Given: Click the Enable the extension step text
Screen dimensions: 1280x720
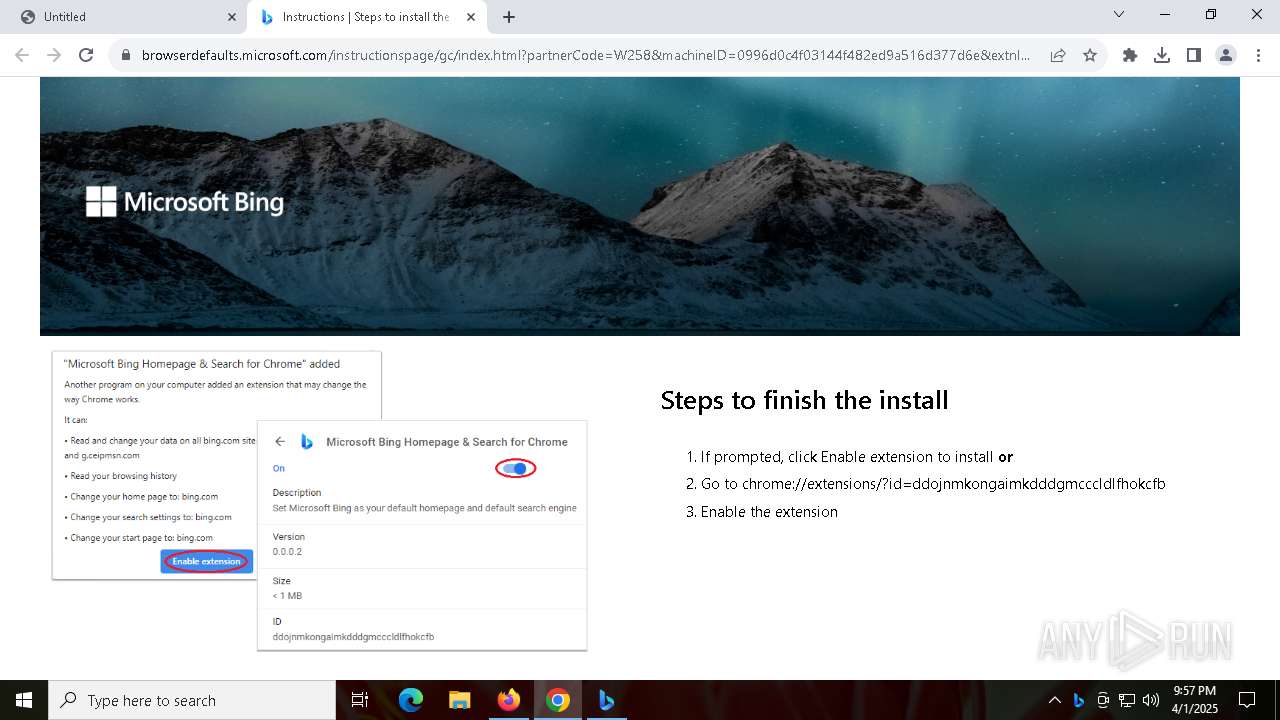Looking at the screenshot, I should (x=769, y=512).
